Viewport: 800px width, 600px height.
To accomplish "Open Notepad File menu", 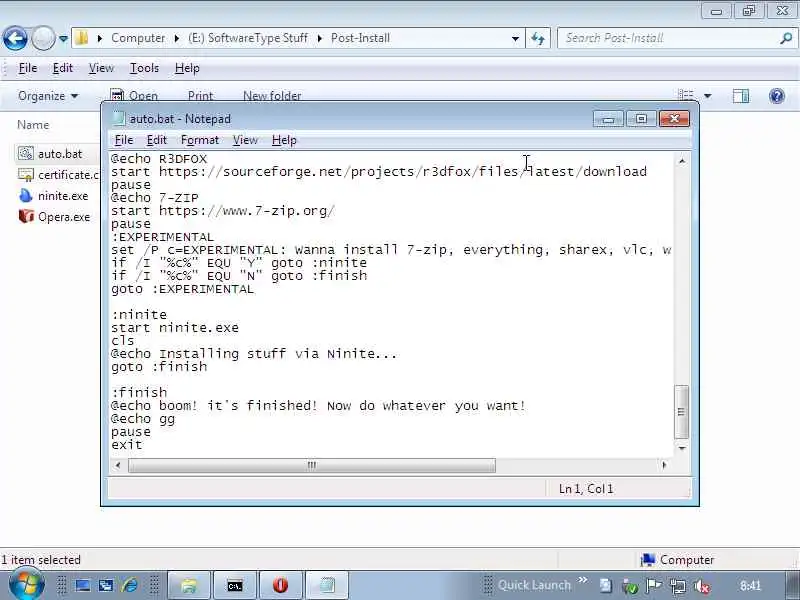I will pos(124,140).
